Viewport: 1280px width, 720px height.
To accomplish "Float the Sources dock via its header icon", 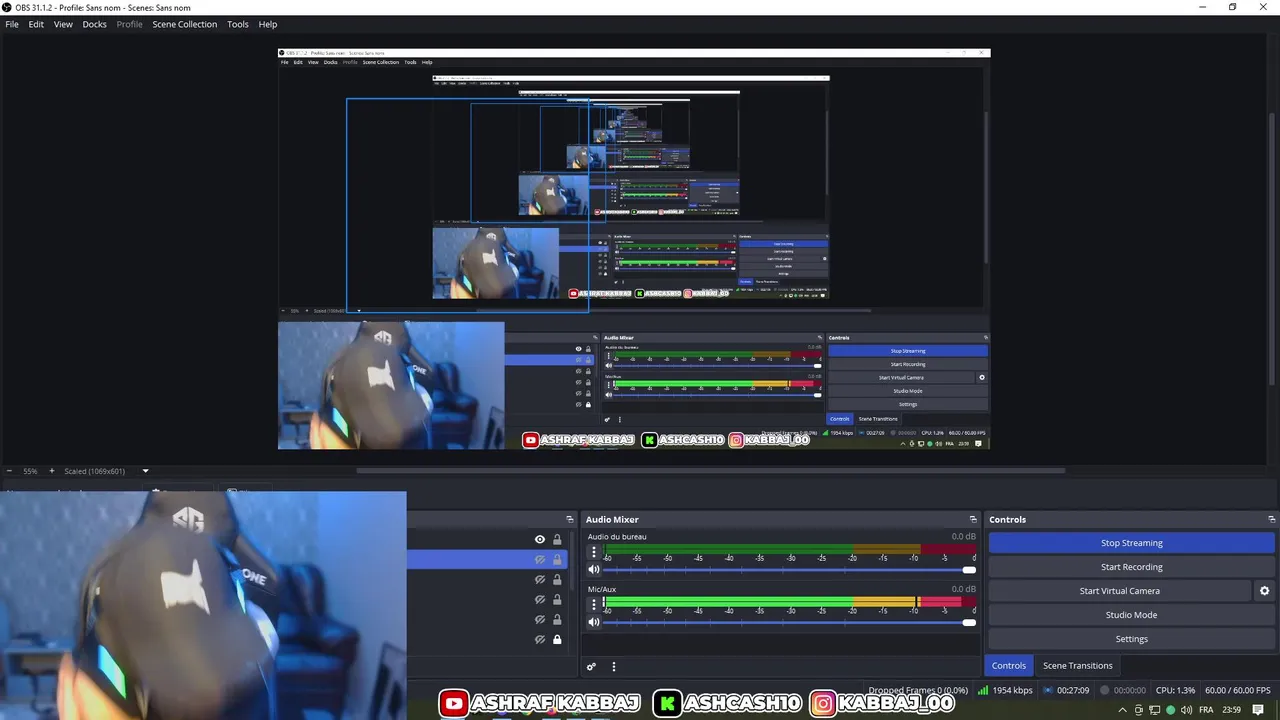I will (x=570, y=519).
